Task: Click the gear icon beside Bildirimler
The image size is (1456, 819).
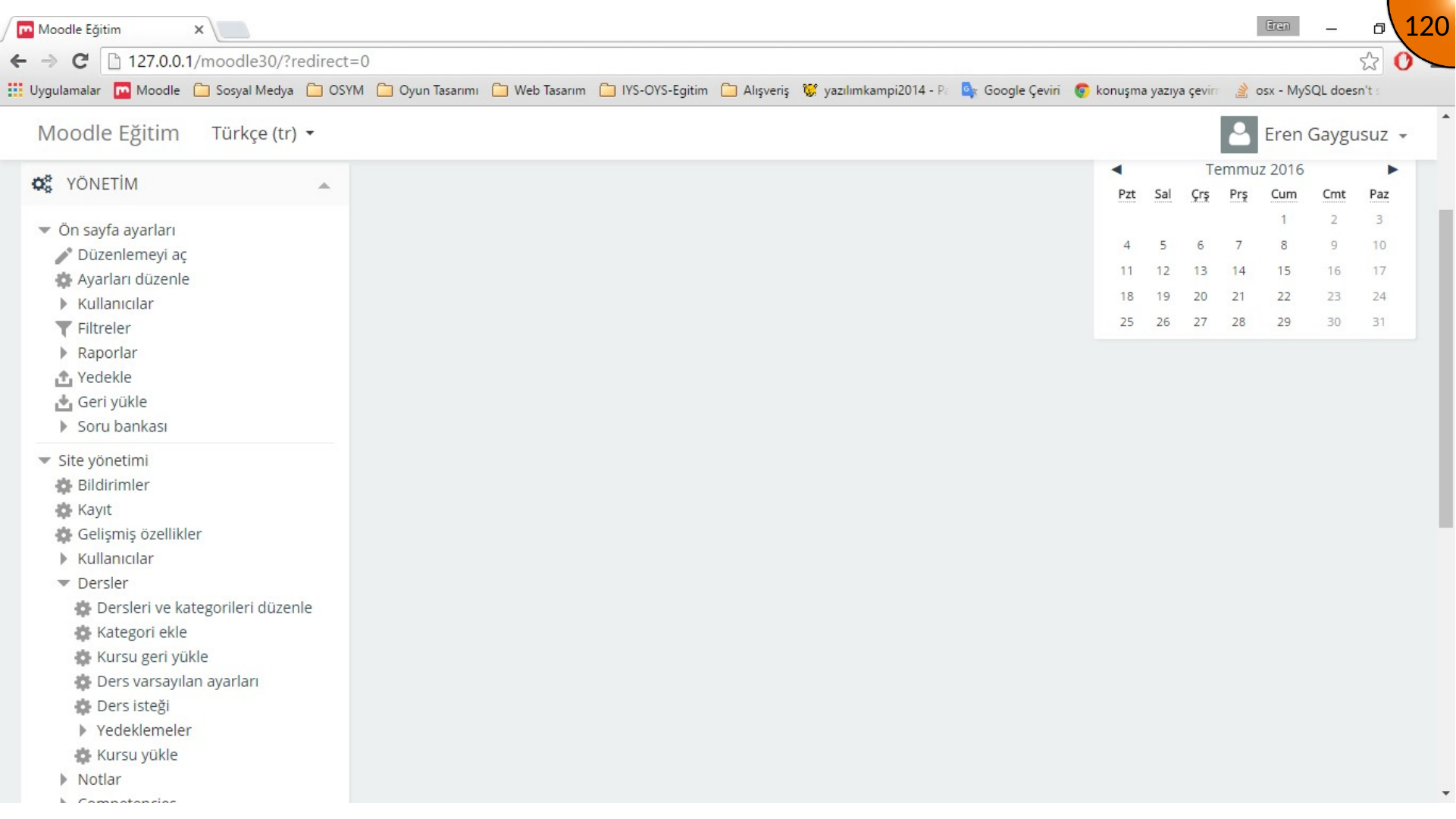Action: [x=64, y=485]
